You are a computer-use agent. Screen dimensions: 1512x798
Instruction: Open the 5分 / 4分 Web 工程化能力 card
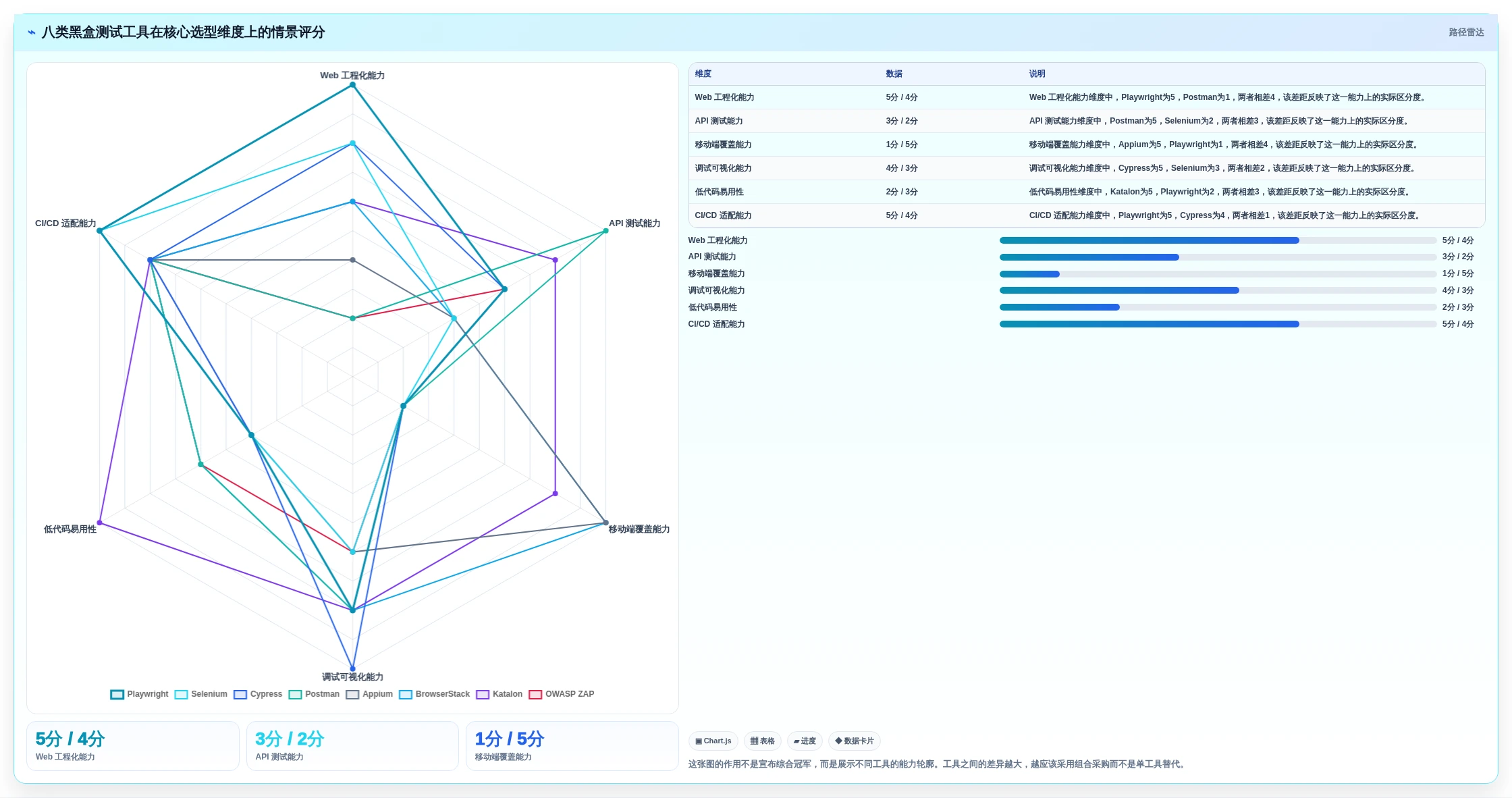(133, 746)
